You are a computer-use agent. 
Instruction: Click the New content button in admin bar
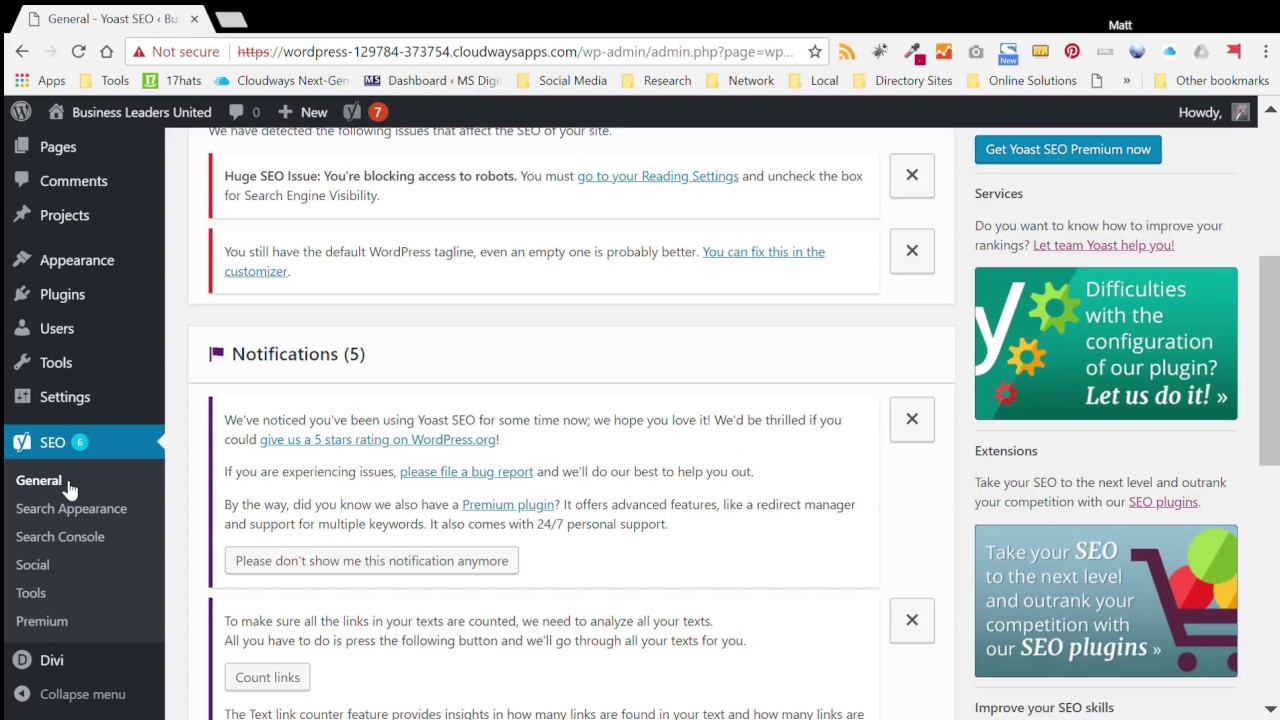point(303,112)
